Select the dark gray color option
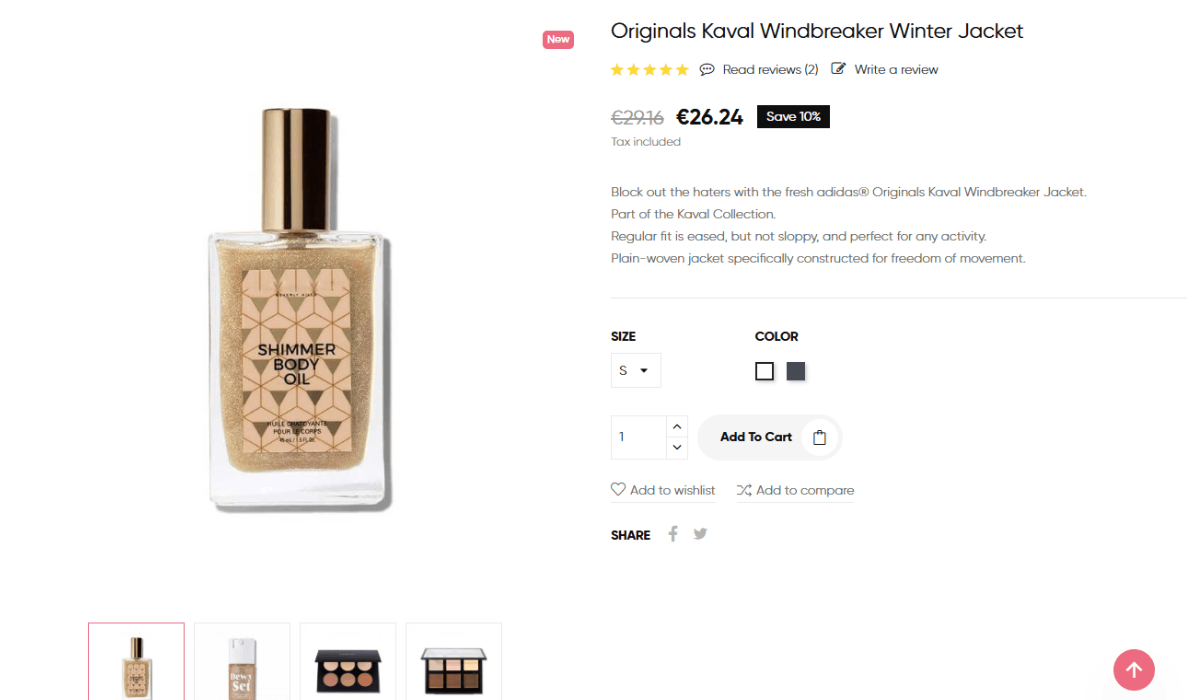This screenshot has height=700, width=1200. pos(796,371)
